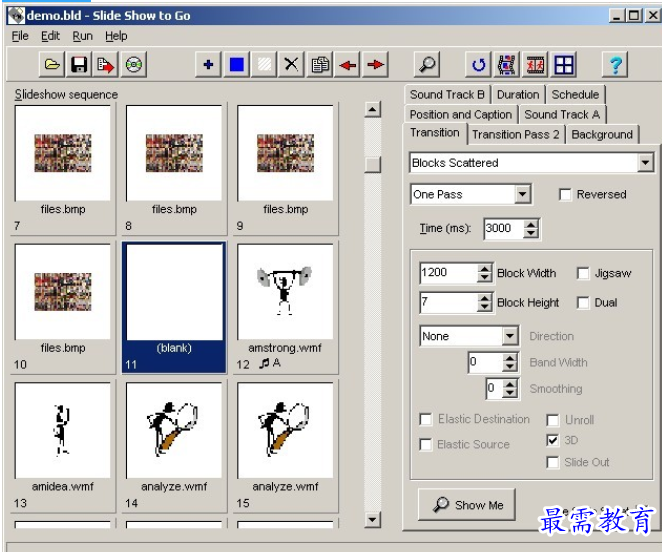Toggle the Elastic Destination checkbox
Screen dimensions: 662x552
tap(426, 419)
